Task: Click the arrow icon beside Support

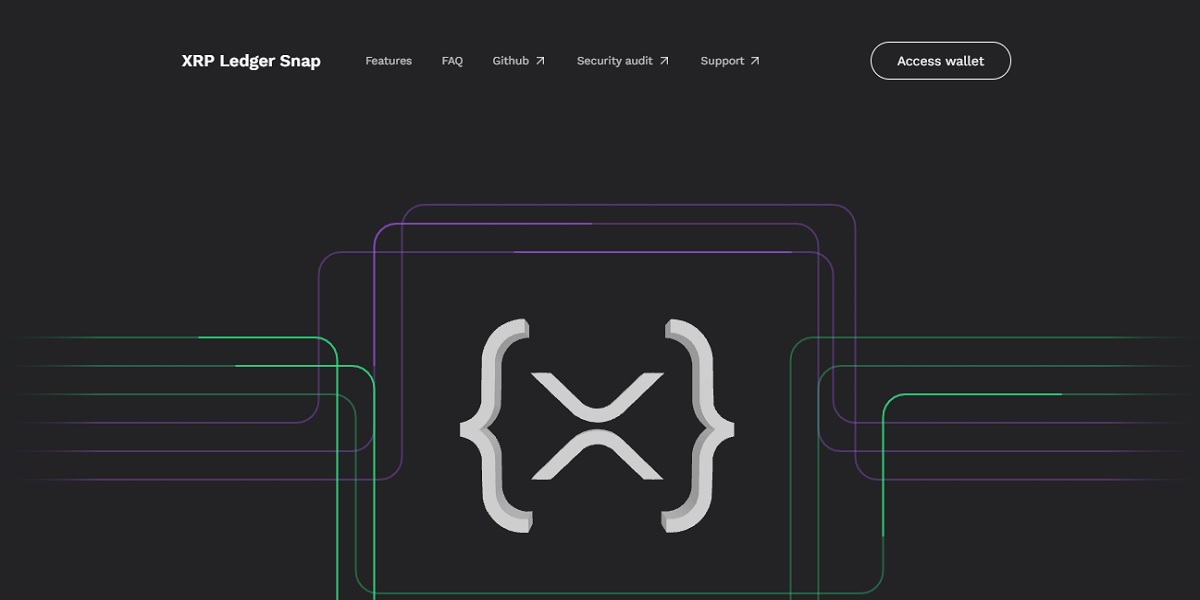Action: [x=755, y=61]
